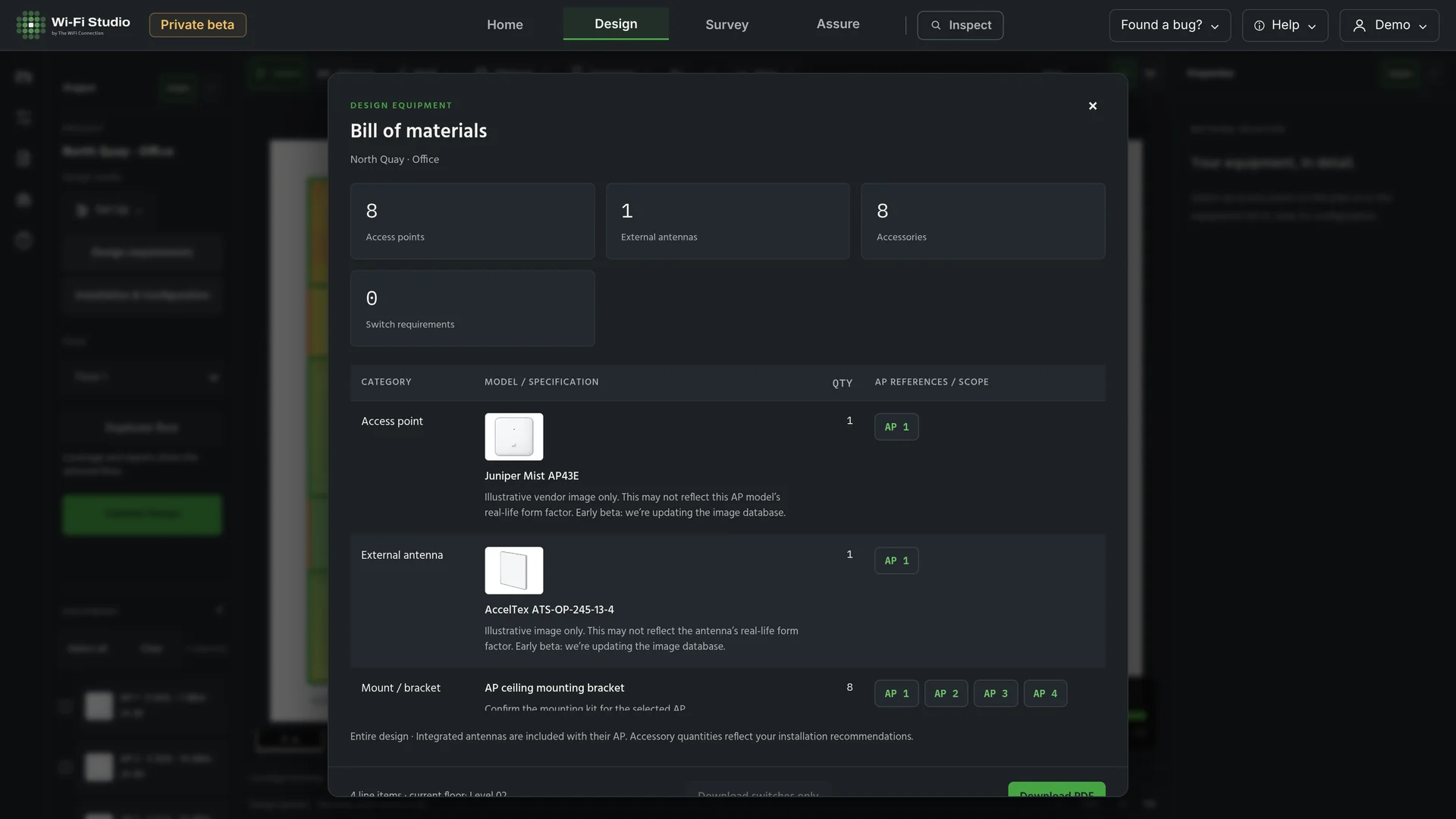Click the Juniper Mist AP43E model name

pos(532,476)
